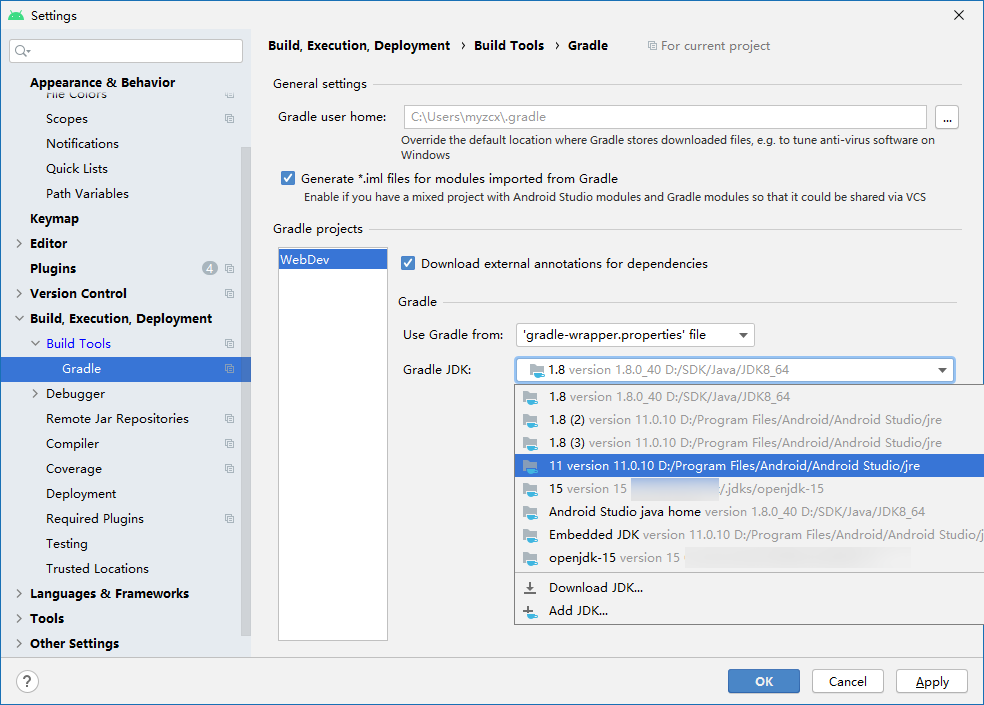The width and height of the screenshot is (984, 705).
Task: Click project-level icon next to Compiler
Action: pos(230,444)
